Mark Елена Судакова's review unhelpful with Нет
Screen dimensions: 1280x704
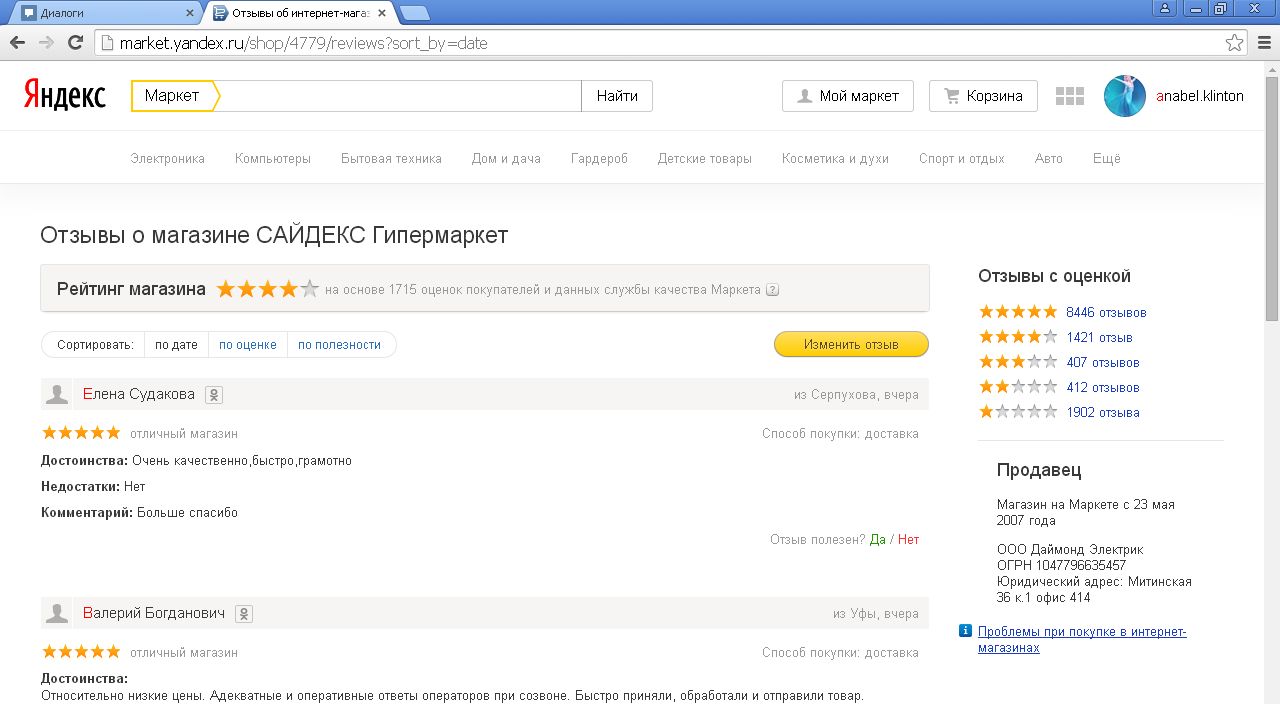pyautogui.click(x=908, y=539)
